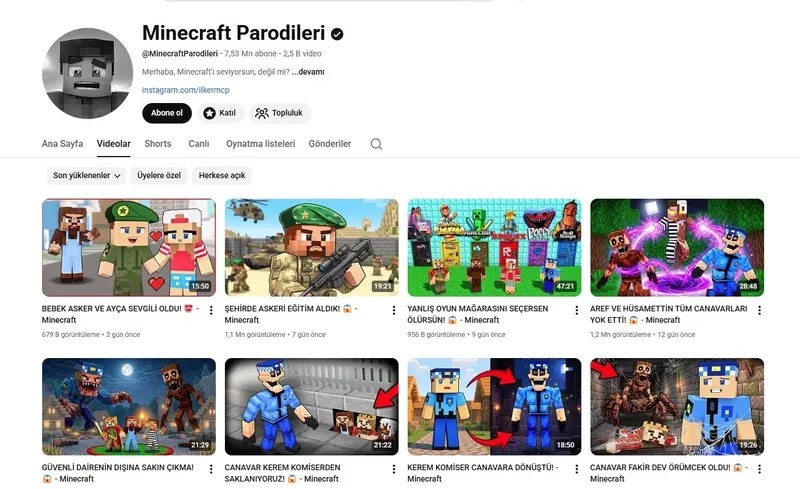800x489 pixels.
Task: Expand channel description with ...devamı
Action: pos(308,72)
